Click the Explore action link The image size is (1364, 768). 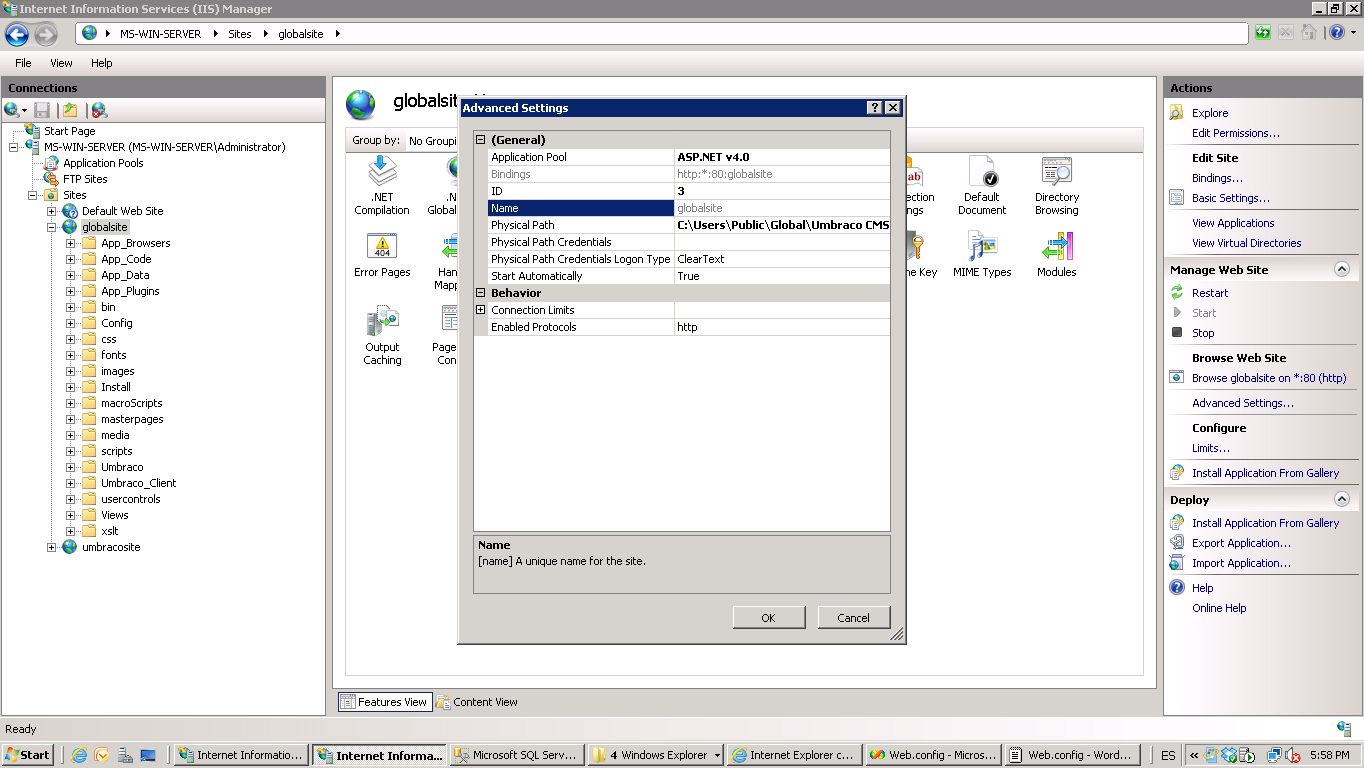click(x=1210, y=113)
